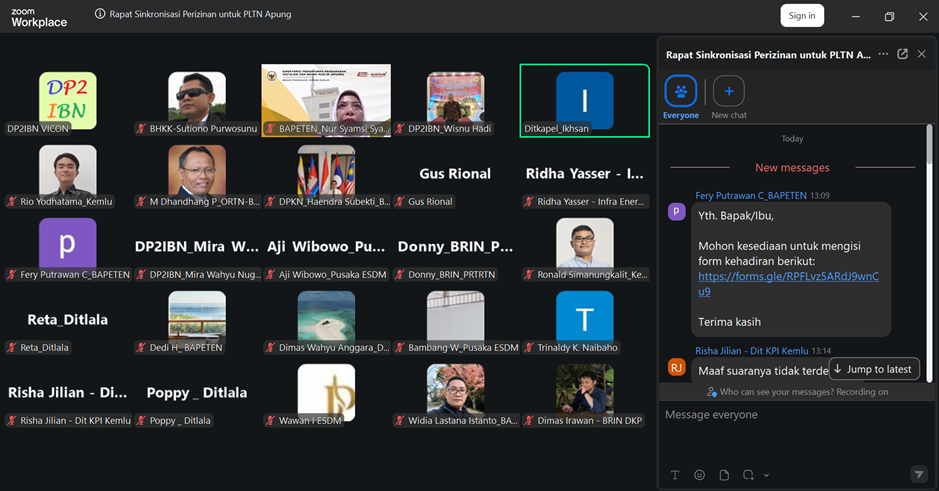Select Rio Yodhatama_Kemlu's tile
The image size is (939, 491).
[x=68, y=174]
